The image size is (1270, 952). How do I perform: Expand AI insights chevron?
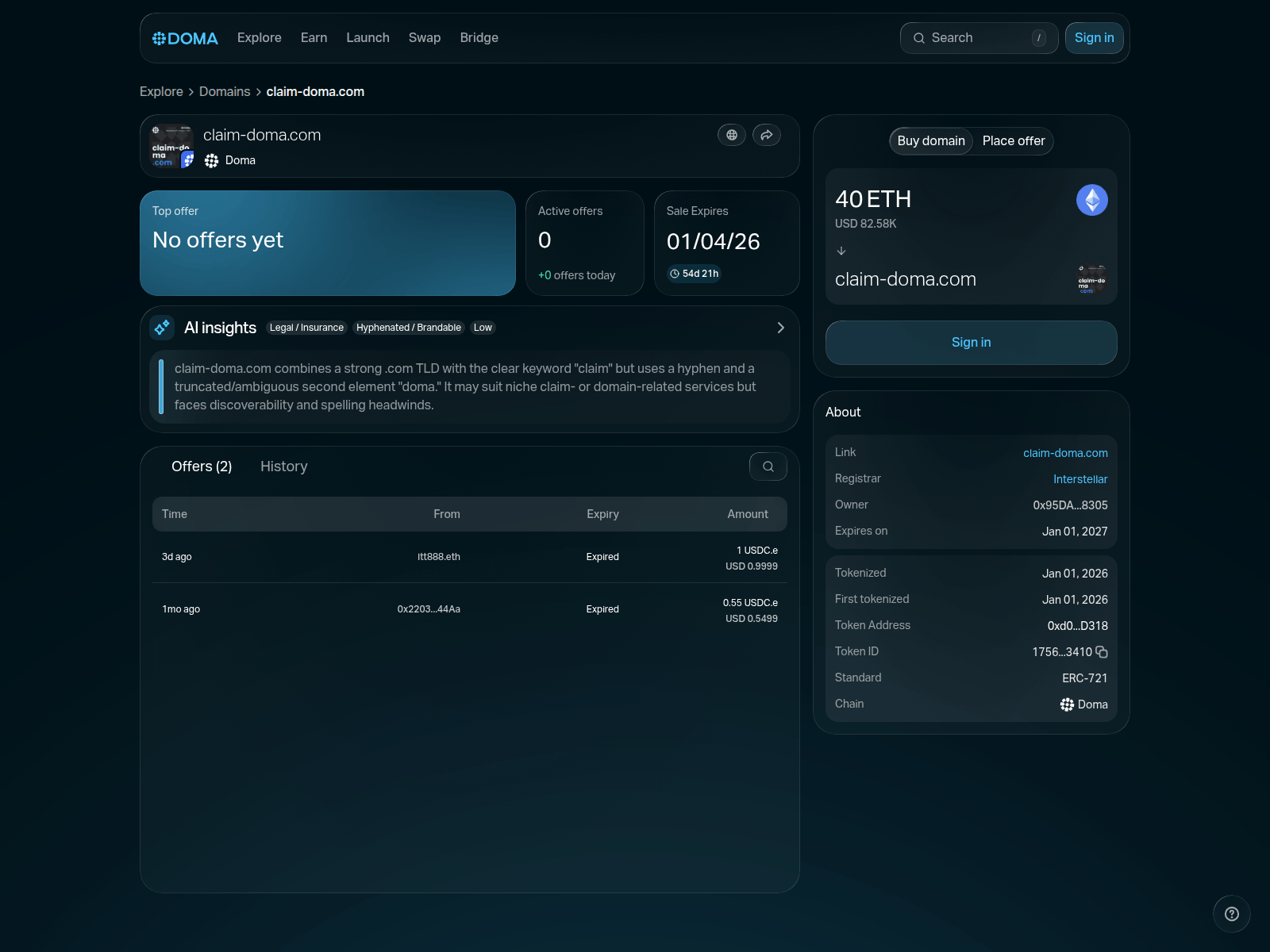(x=780, y=328)
